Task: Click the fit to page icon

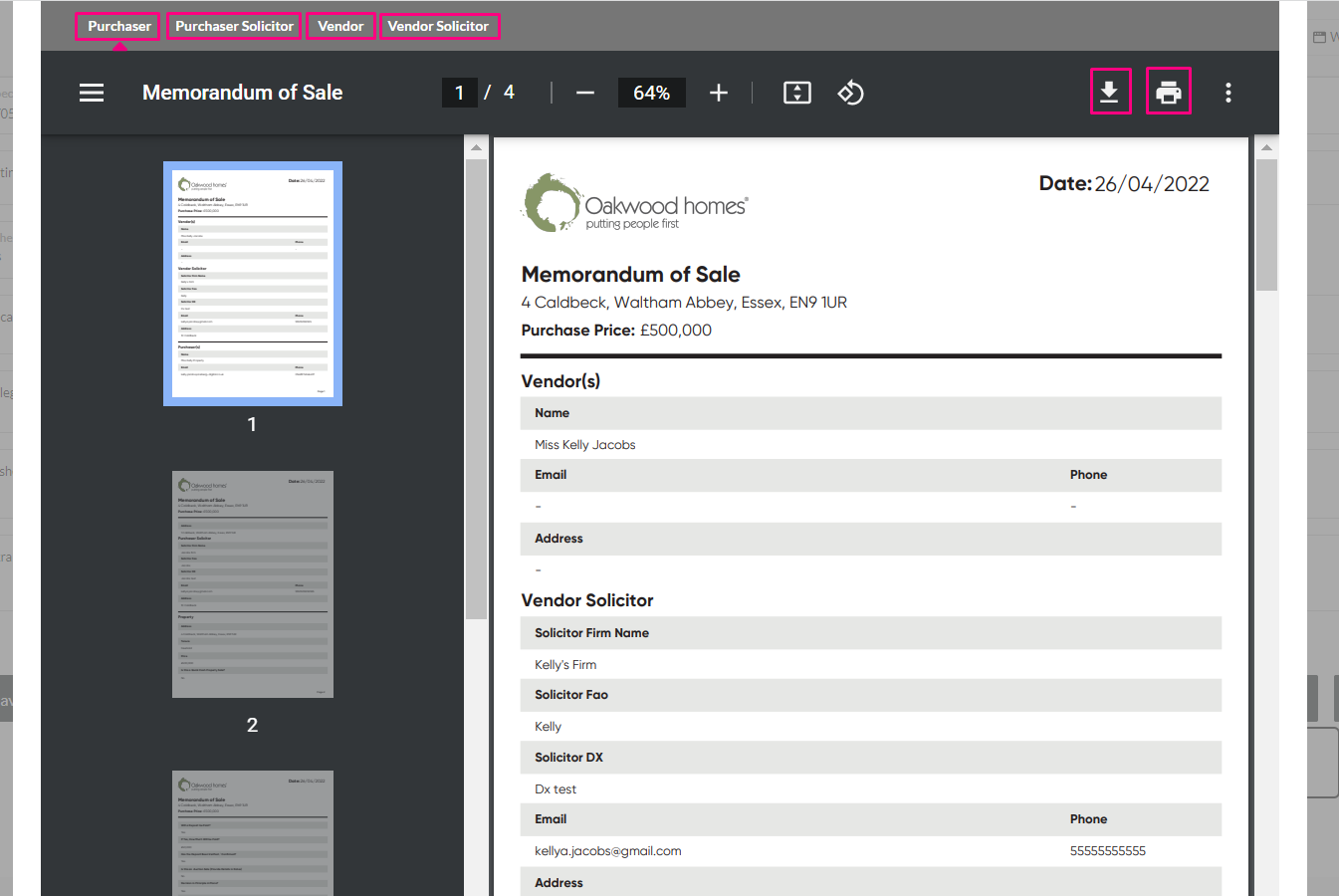Action: [797, 93]
